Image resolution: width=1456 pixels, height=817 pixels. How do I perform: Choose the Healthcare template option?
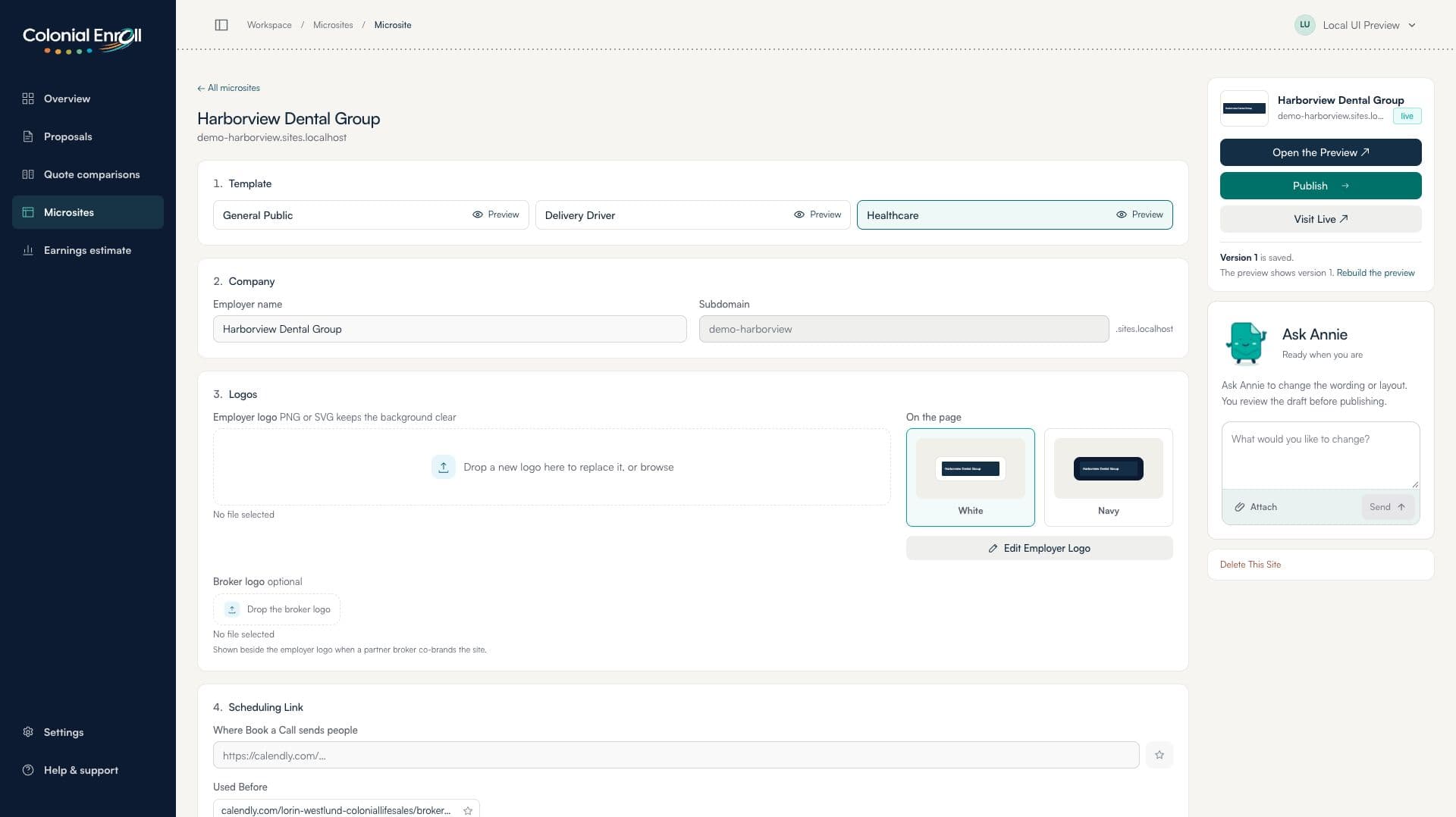1015,215
